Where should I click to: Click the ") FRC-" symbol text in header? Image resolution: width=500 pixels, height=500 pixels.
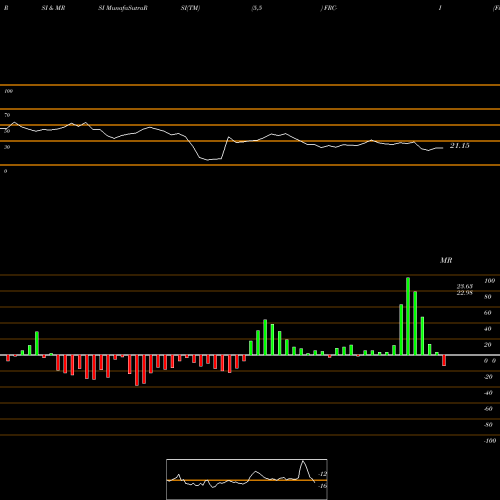point(329,8)
